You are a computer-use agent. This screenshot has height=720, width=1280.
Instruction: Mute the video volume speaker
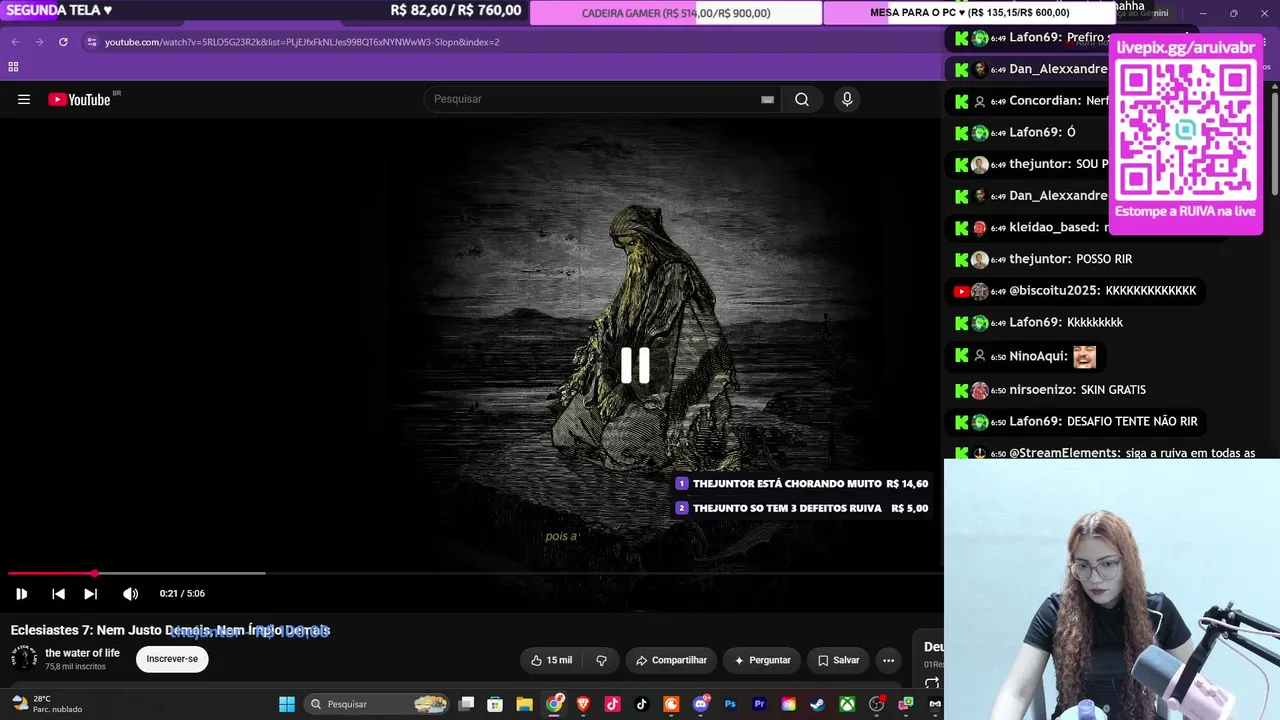(x=130, y=594)
